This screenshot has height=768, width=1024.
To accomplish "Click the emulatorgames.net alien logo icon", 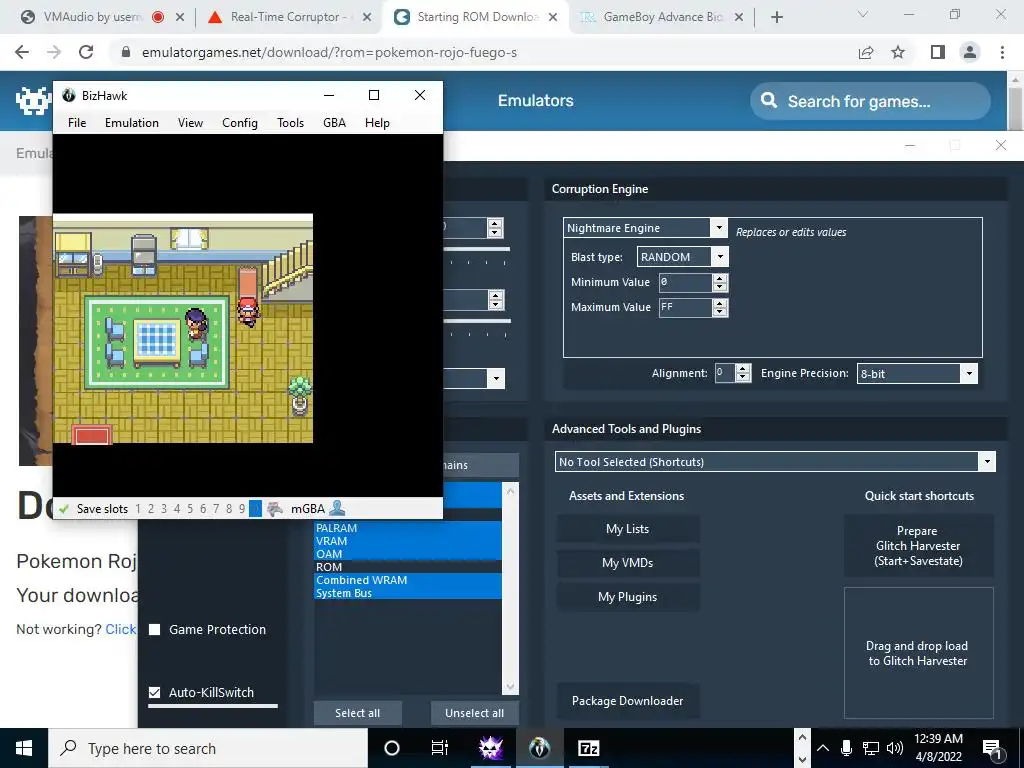I will [33, 100].
